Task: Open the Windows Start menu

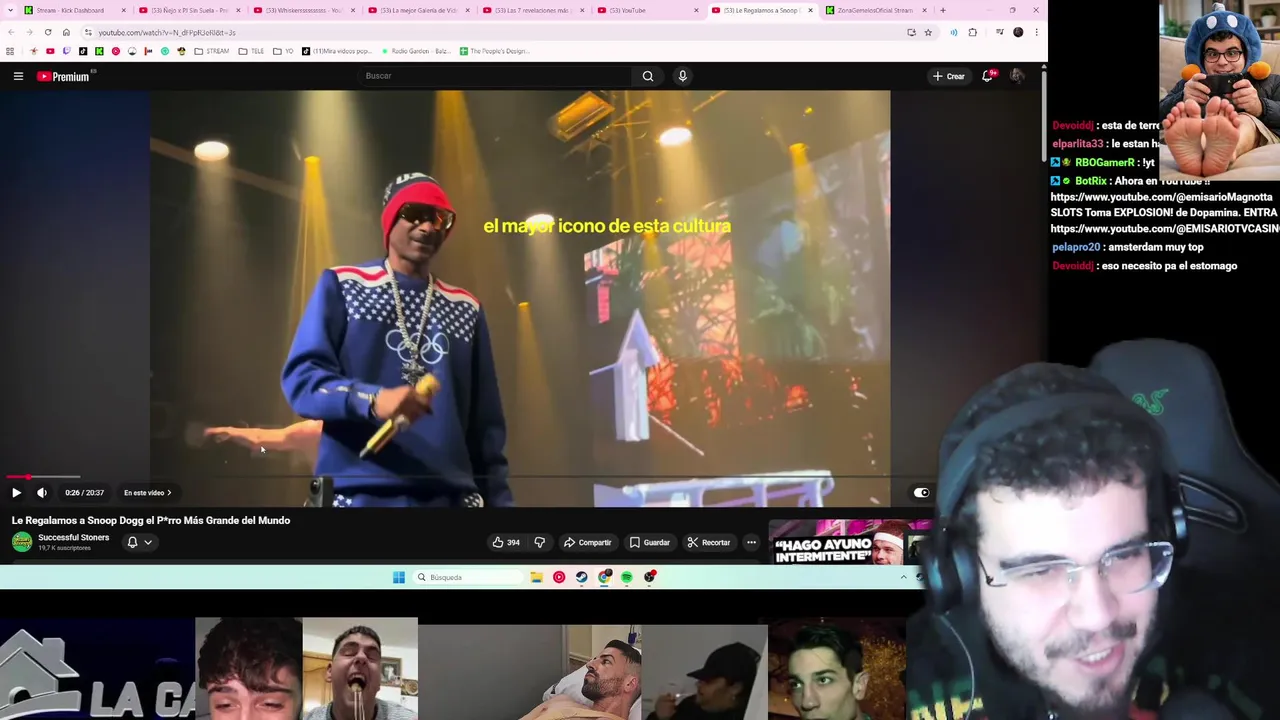Action: click(399, 577)
